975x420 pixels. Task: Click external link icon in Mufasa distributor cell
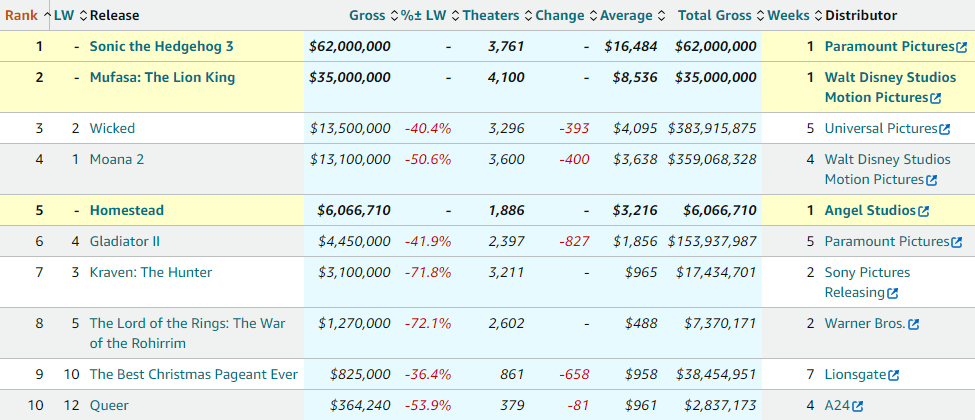(x=936, y=98)
